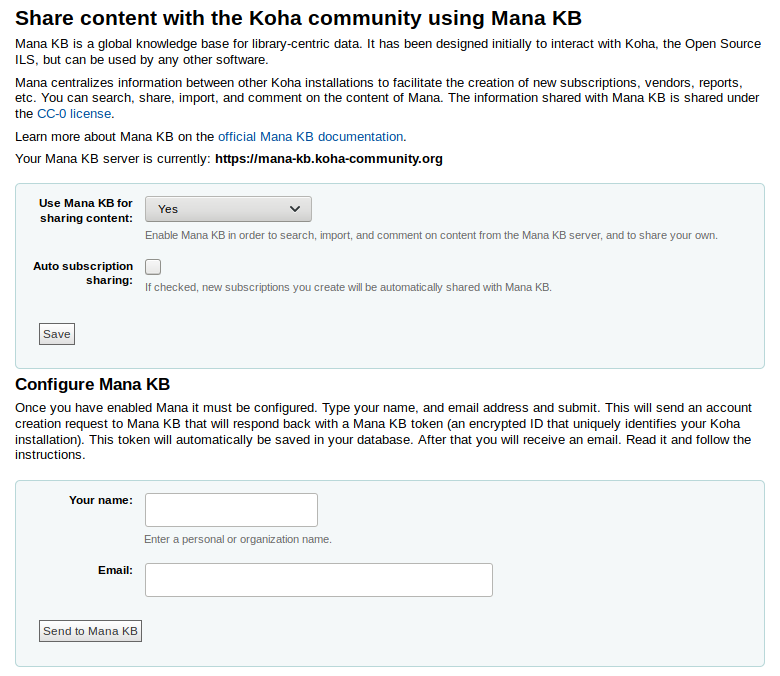Click the 'Enable Mana KB in order to search' hint
Screen dimensions: 780x676
pyautogui.click(x=431, y=236)
